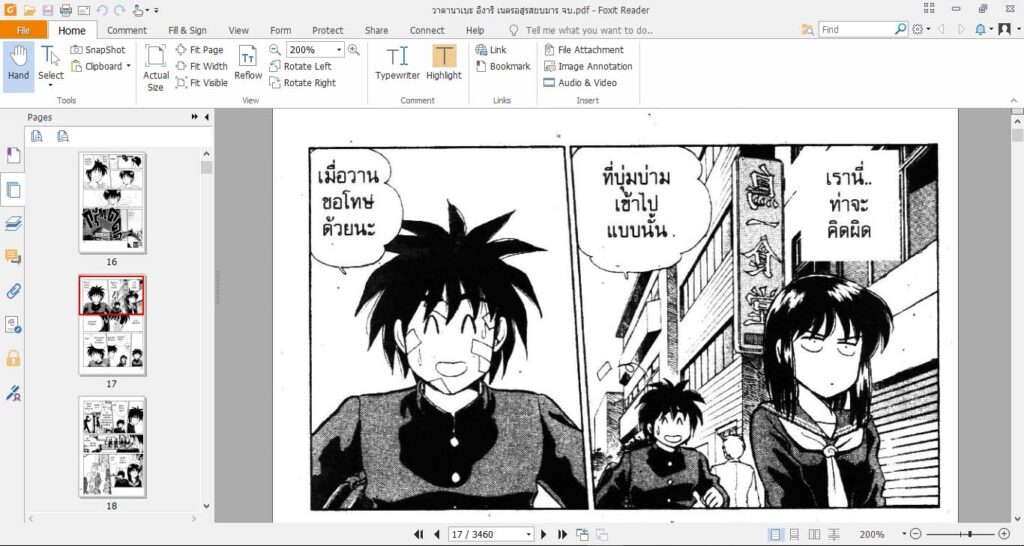The height and width of the screenshot is (546, 1024).
Task: Click the Find magnifier icon
Action: [901, 29]
